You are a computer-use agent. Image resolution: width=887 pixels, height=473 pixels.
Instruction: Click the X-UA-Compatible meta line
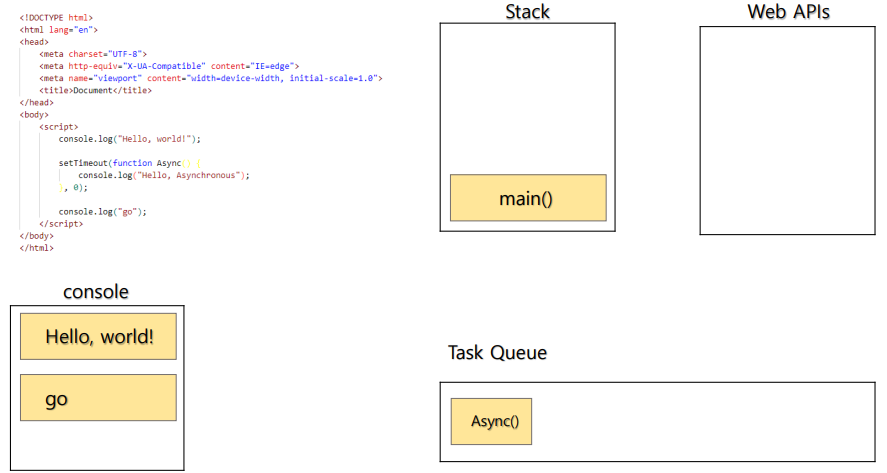[x=169, y=66]
